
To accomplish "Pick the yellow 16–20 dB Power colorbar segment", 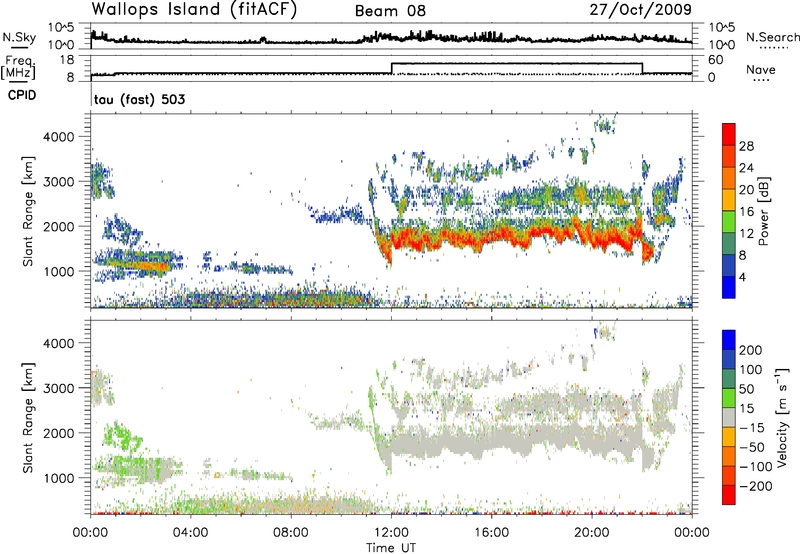I will [729, 200].
